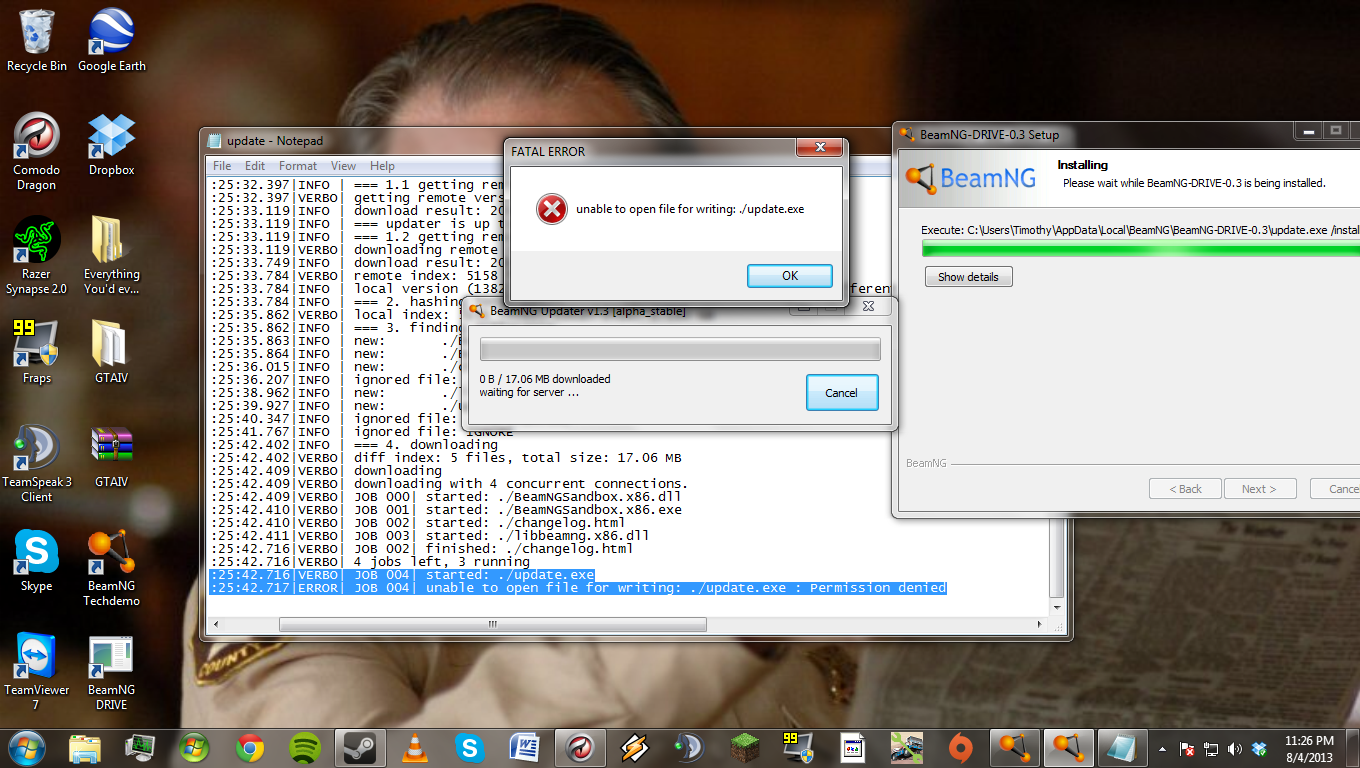This screenshot has height=768, width=1360.
Task: Open the Action Center flag in tray
Action: pos(1188,748)
